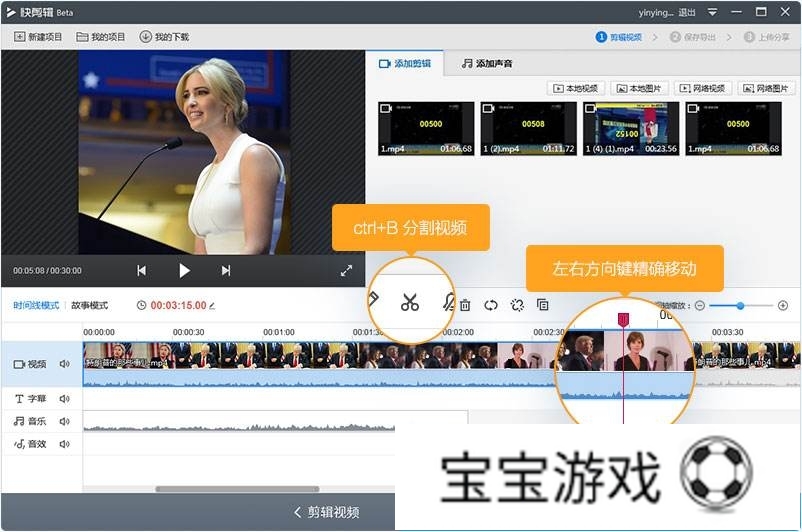Switch to the 添加声音 tab
The height and width of the screenshot is (532, 802).
pos(487,63)
